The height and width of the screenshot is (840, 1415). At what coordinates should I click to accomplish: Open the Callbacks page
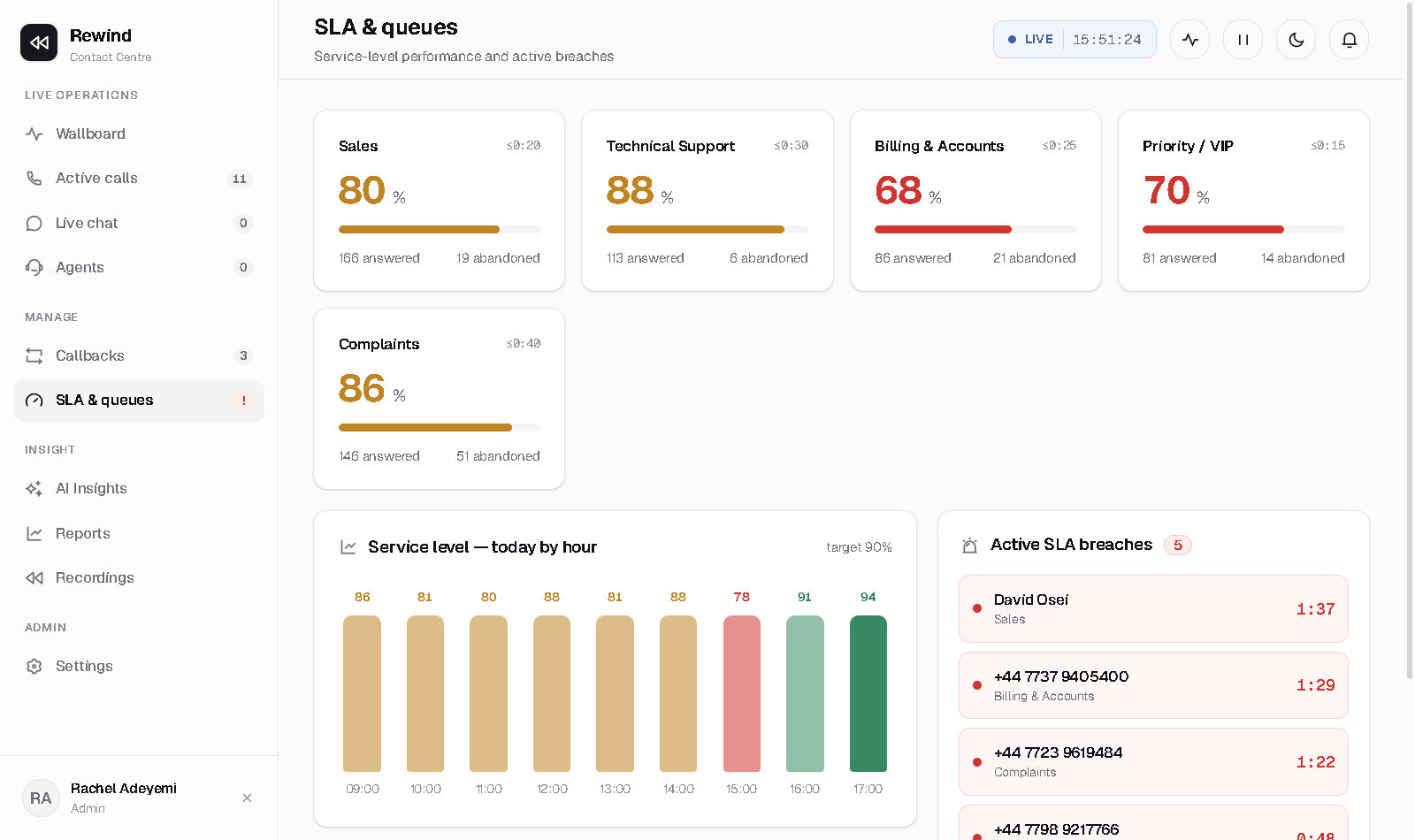139,356
